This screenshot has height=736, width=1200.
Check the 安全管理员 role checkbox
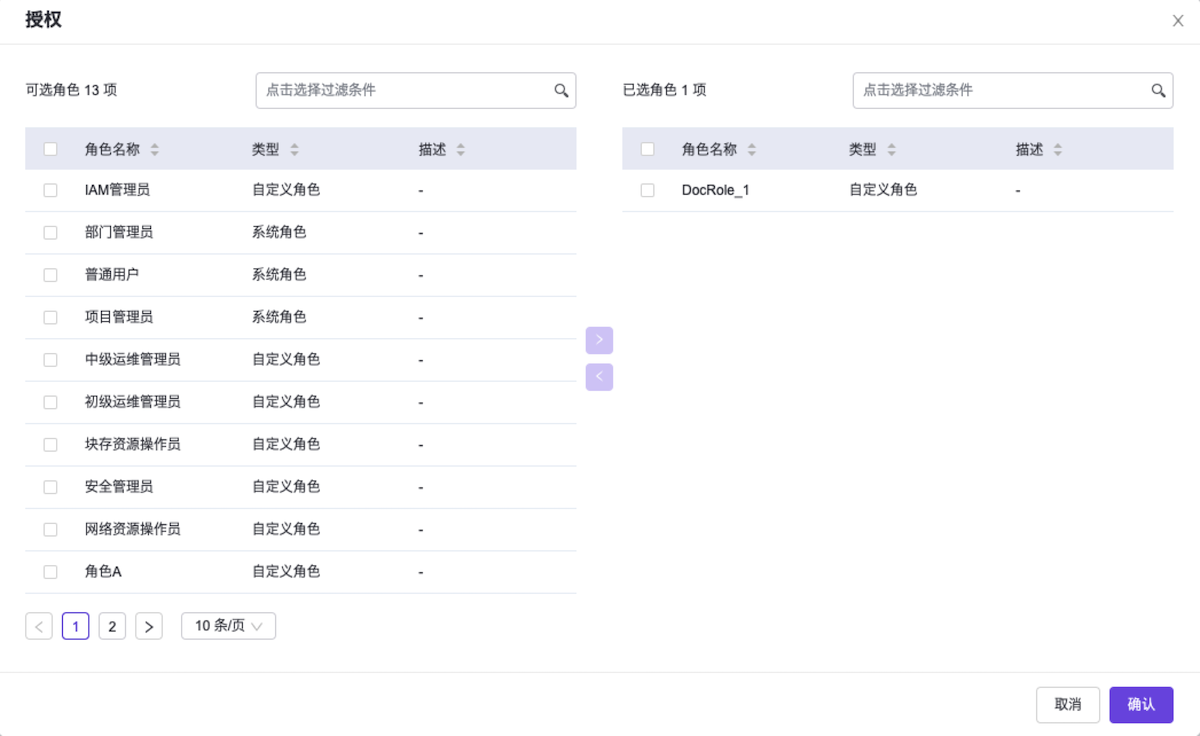point(50,486)
